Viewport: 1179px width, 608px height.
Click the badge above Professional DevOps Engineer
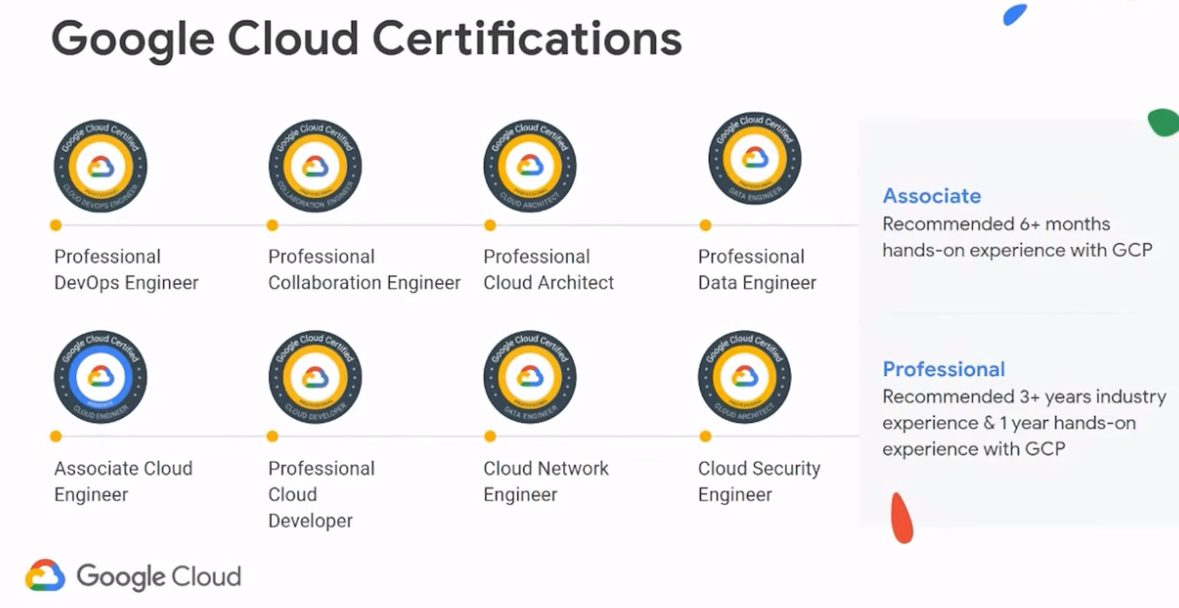[101, 166]
